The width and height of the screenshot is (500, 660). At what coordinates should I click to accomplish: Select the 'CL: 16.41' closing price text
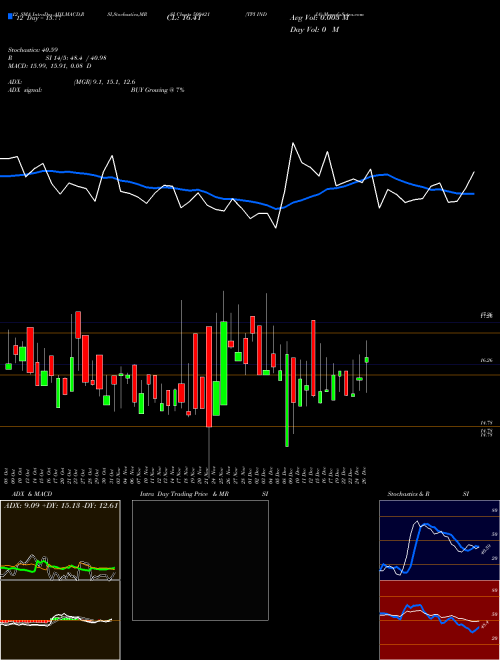pos(184,18)
